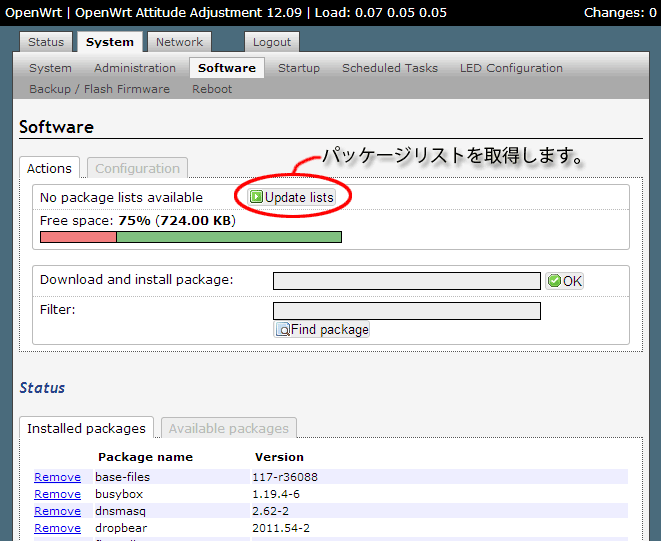Go to Backup / Flash Firmware
This screenshot has height=541, width=661.
click(x=99, y=89)
